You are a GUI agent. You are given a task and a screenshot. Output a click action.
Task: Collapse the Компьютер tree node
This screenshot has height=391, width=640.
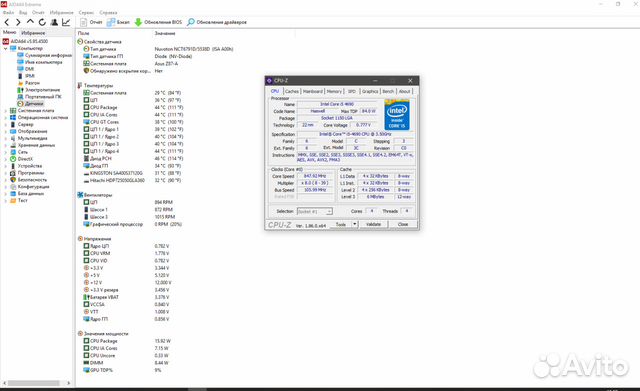click(5, 49)
